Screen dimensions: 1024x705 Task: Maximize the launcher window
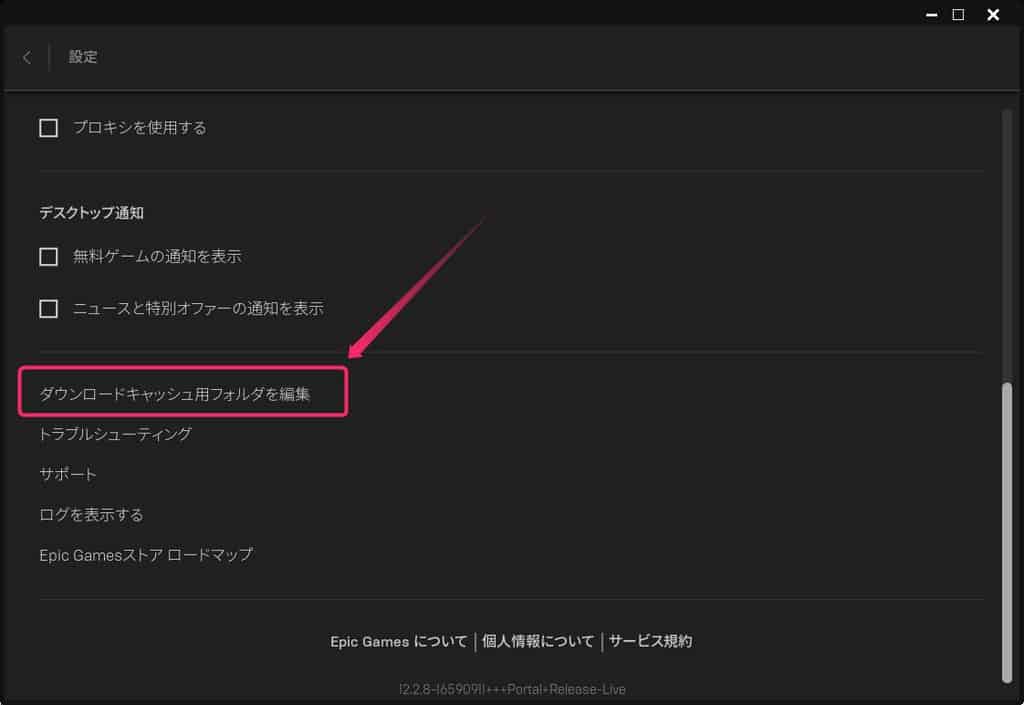tap(958, 14)
